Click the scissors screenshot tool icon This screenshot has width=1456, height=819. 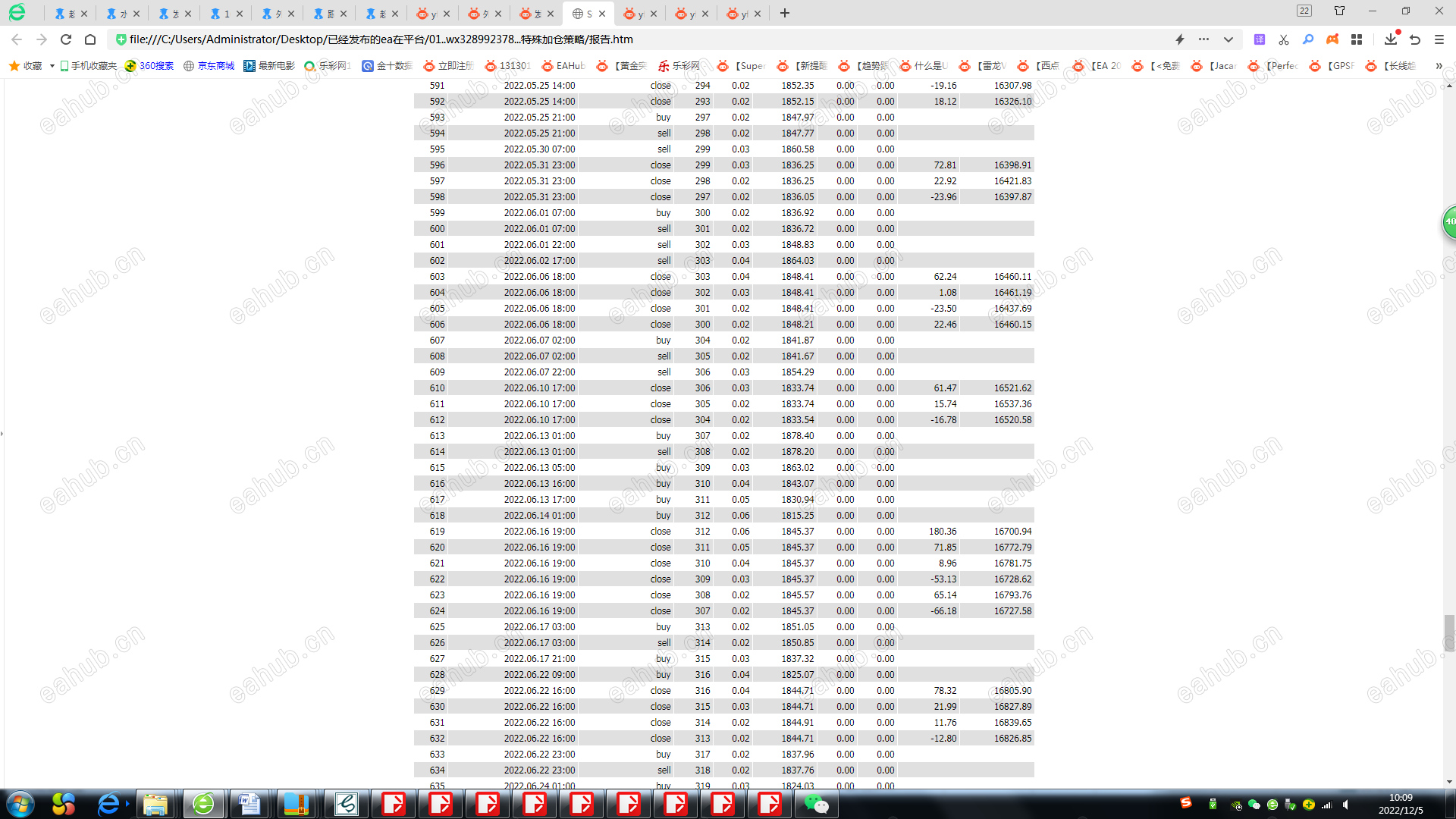(x=1283, y=39)
